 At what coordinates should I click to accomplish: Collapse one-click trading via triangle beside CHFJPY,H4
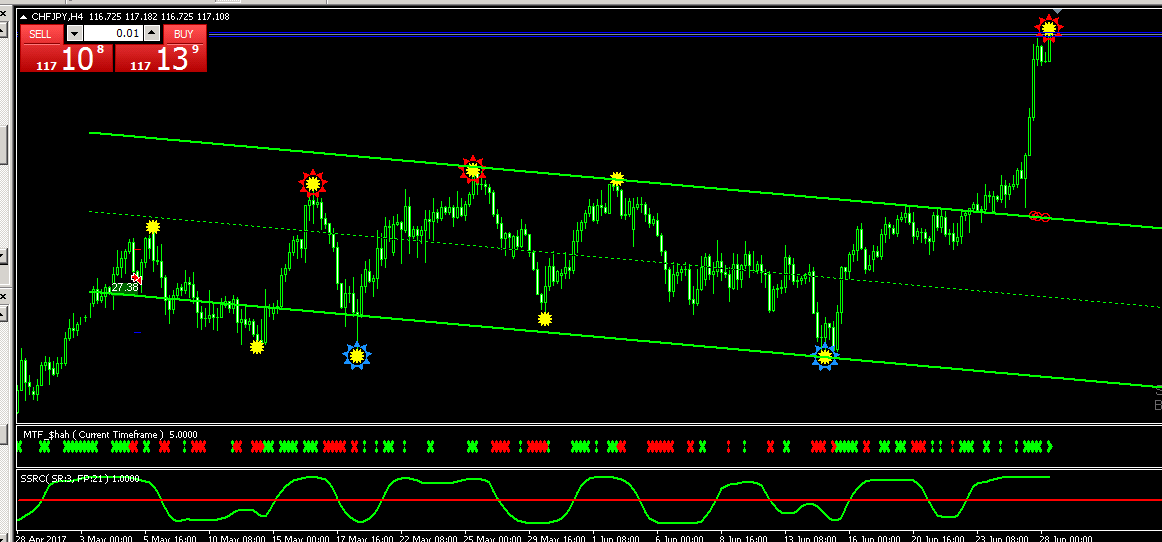(24, 16)
